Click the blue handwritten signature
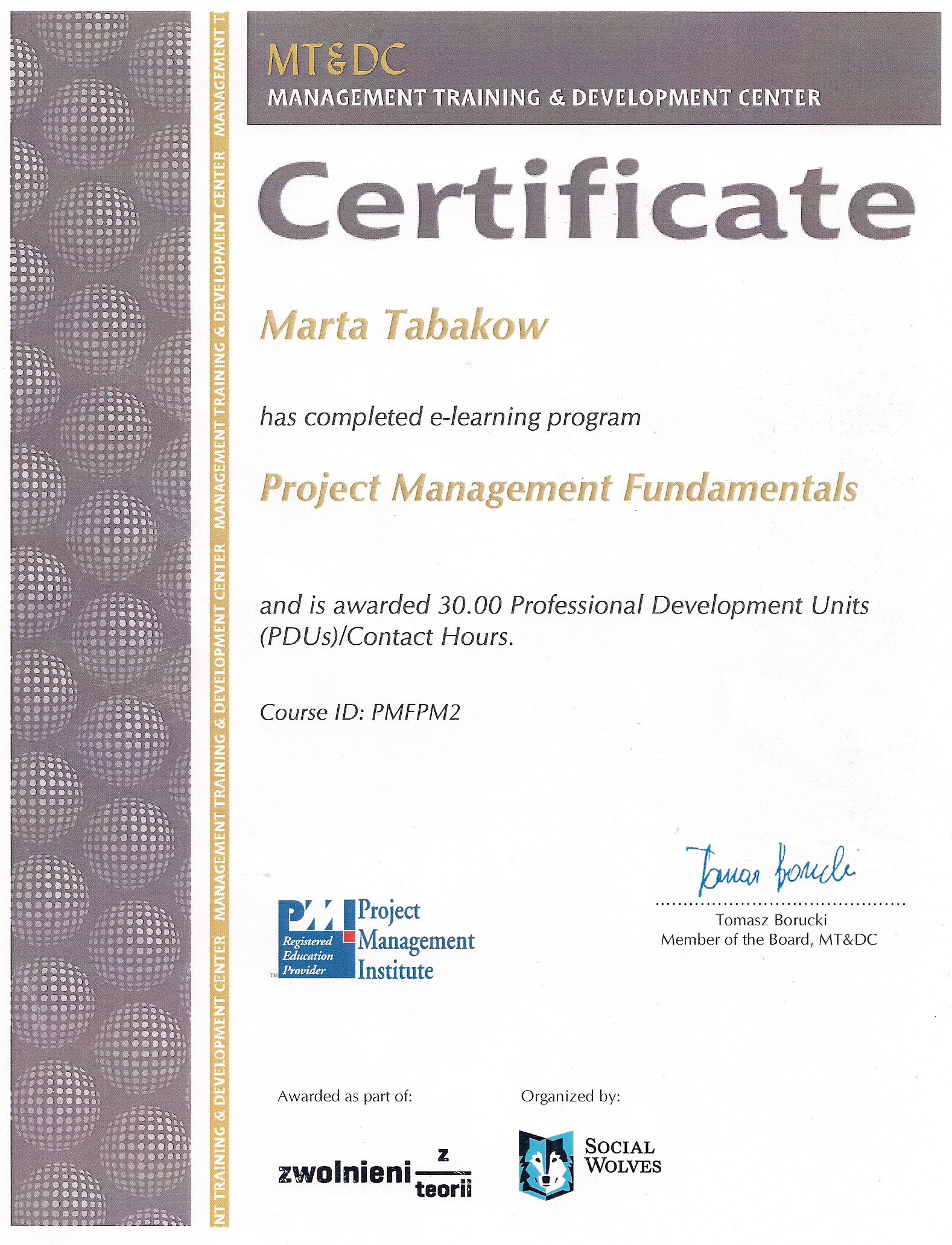This screenshot has width=952, height=1245. (x=772, y=869)
